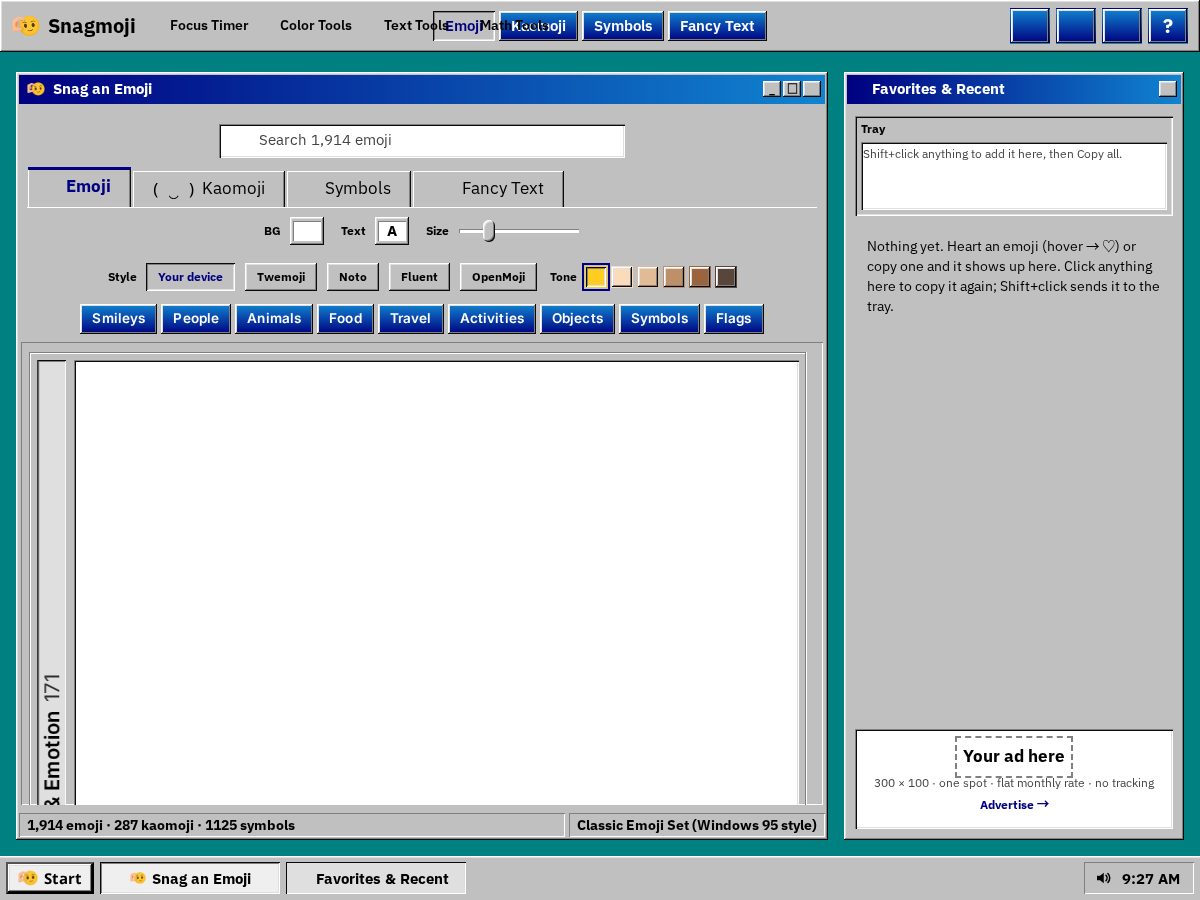Minimize the Snag an Emoji window
The image size is (1200, 900).
click(772, 89)
